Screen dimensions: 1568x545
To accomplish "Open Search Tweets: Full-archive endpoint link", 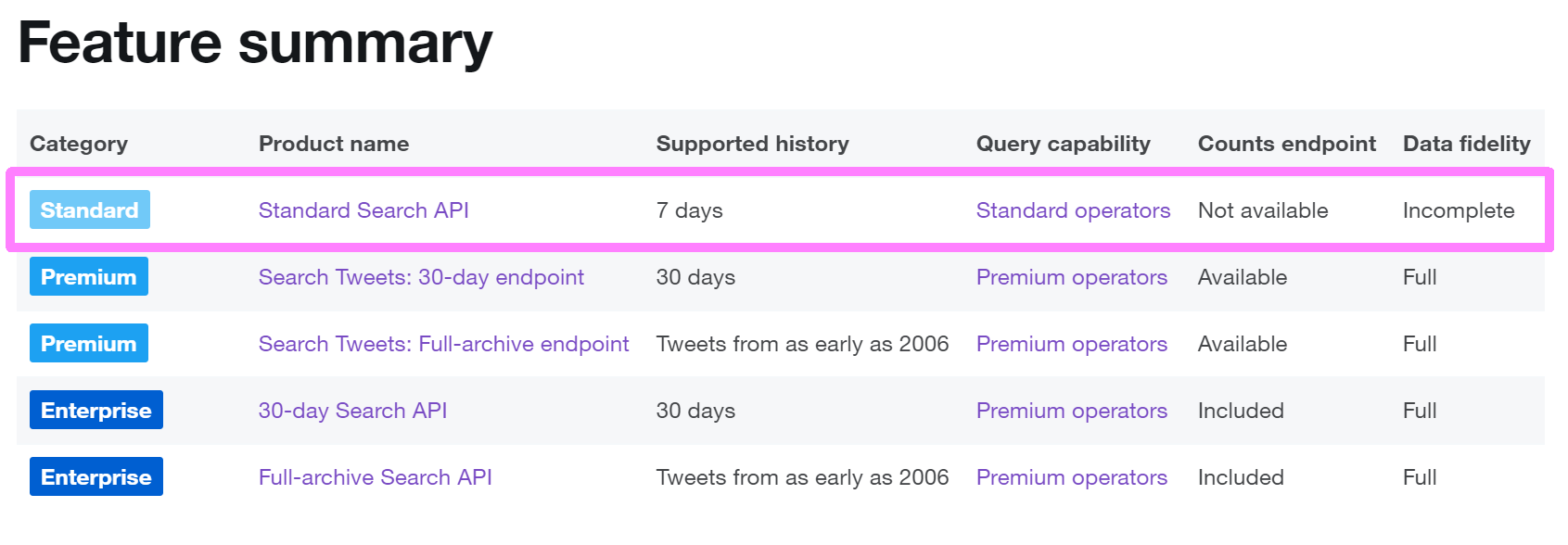I will pos(443,344).
